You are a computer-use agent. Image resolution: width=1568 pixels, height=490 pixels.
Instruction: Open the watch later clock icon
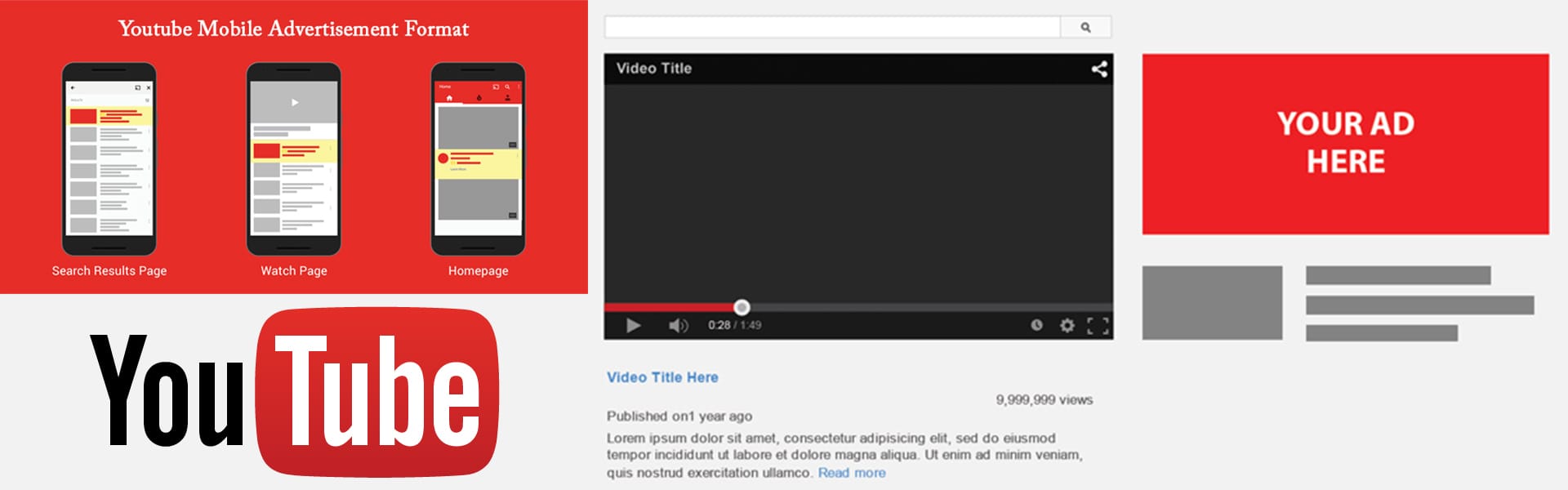[x=1036, y=325]
